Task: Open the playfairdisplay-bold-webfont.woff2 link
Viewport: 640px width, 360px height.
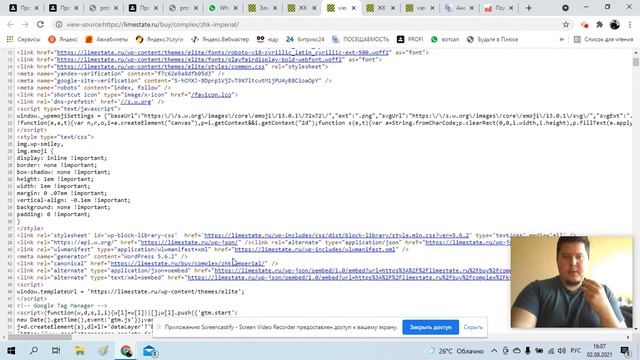Action: (x=199, y=60)
